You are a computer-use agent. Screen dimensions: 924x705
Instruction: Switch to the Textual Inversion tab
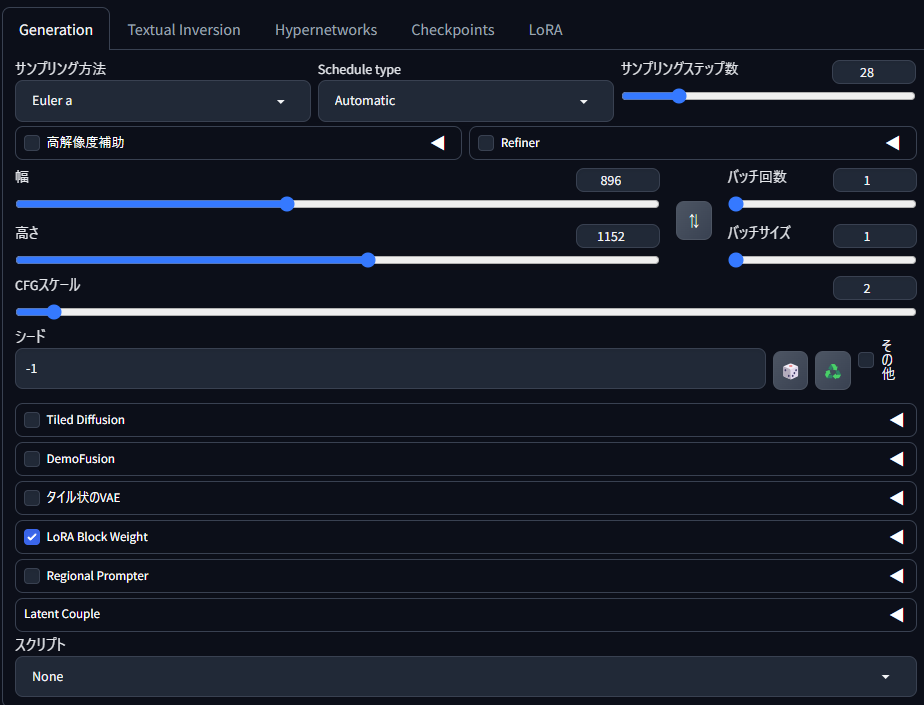(x=184, y=30)
